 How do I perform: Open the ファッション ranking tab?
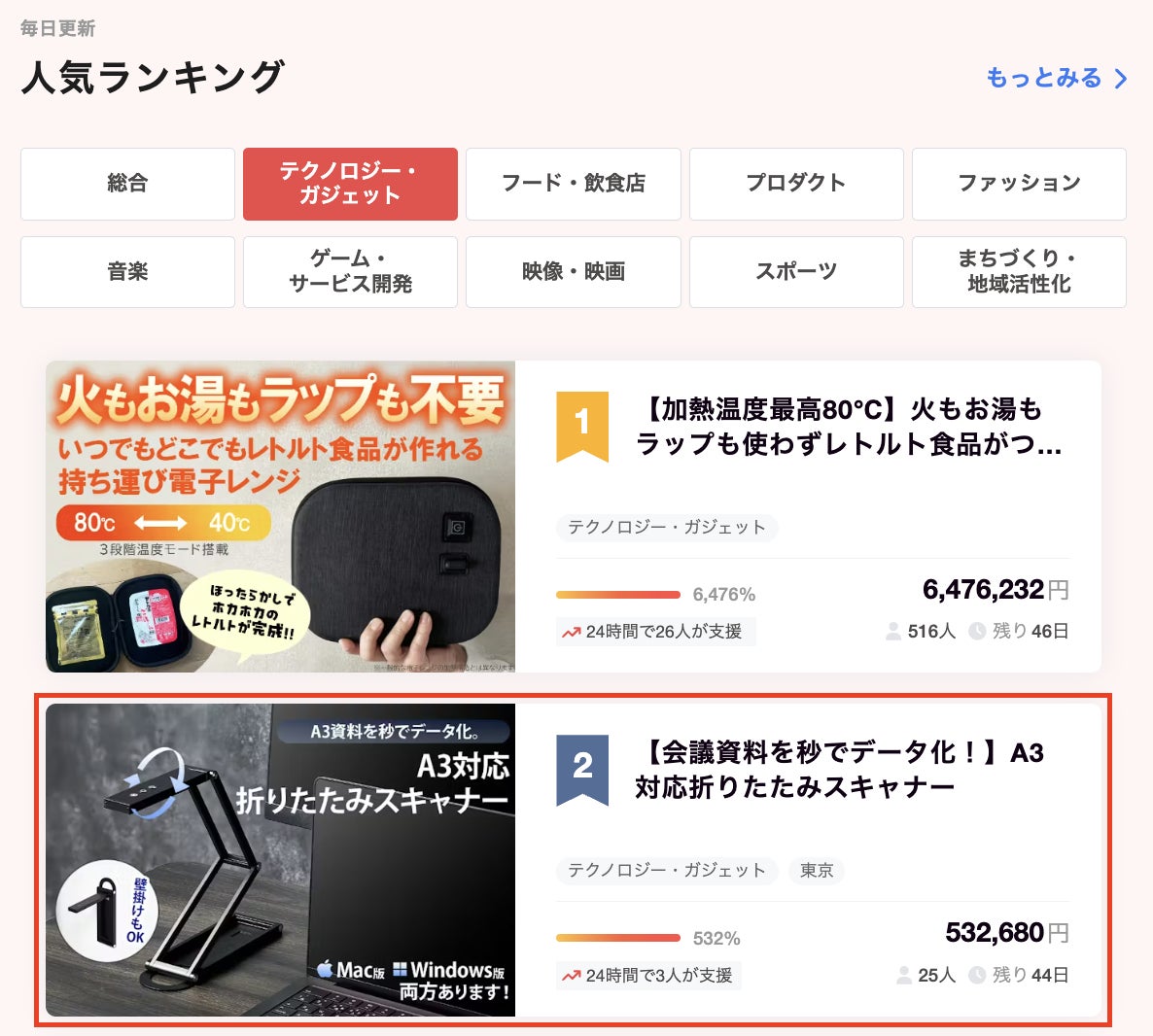coord(1019,184)
